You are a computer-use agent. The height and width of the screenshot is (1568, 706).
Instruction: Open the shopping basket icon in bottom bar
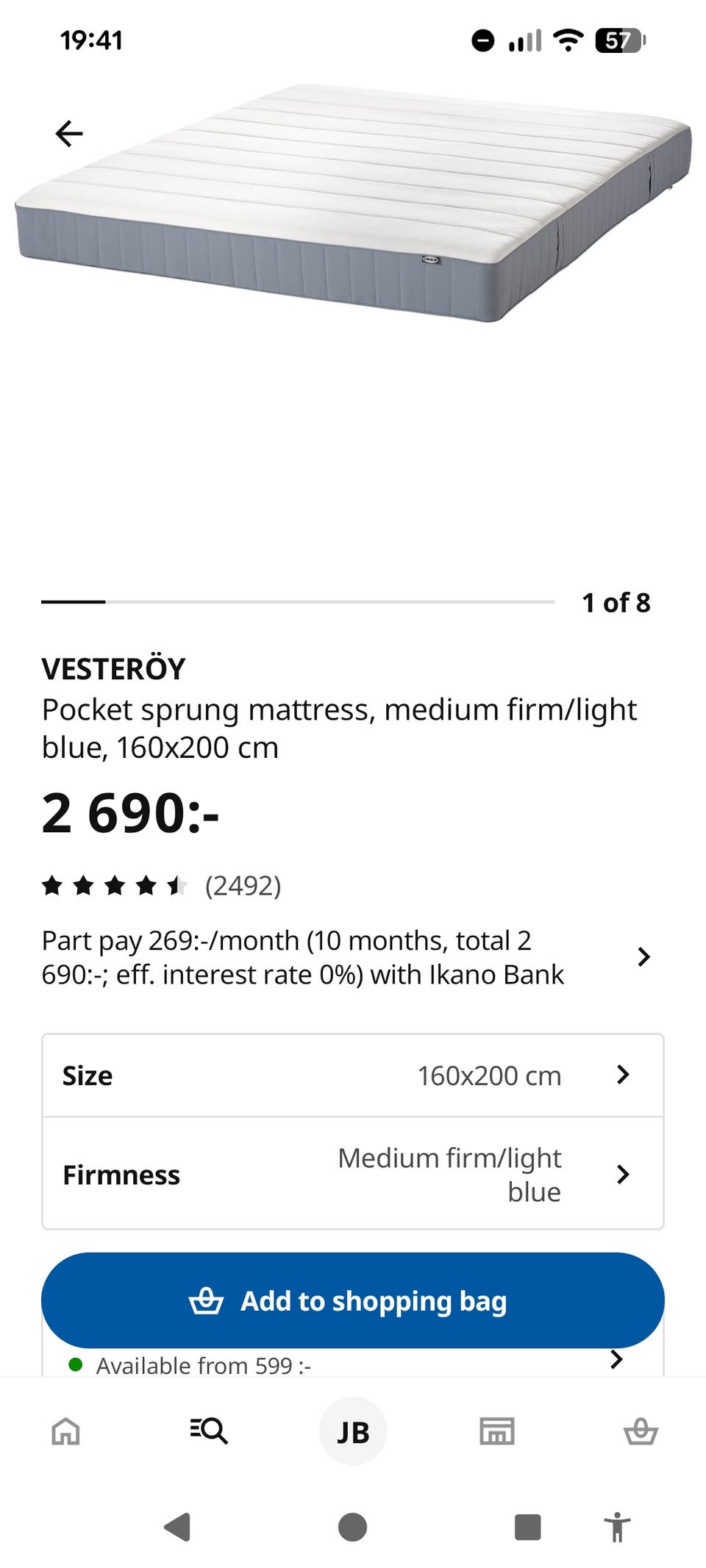click(x=640, y=1431)
